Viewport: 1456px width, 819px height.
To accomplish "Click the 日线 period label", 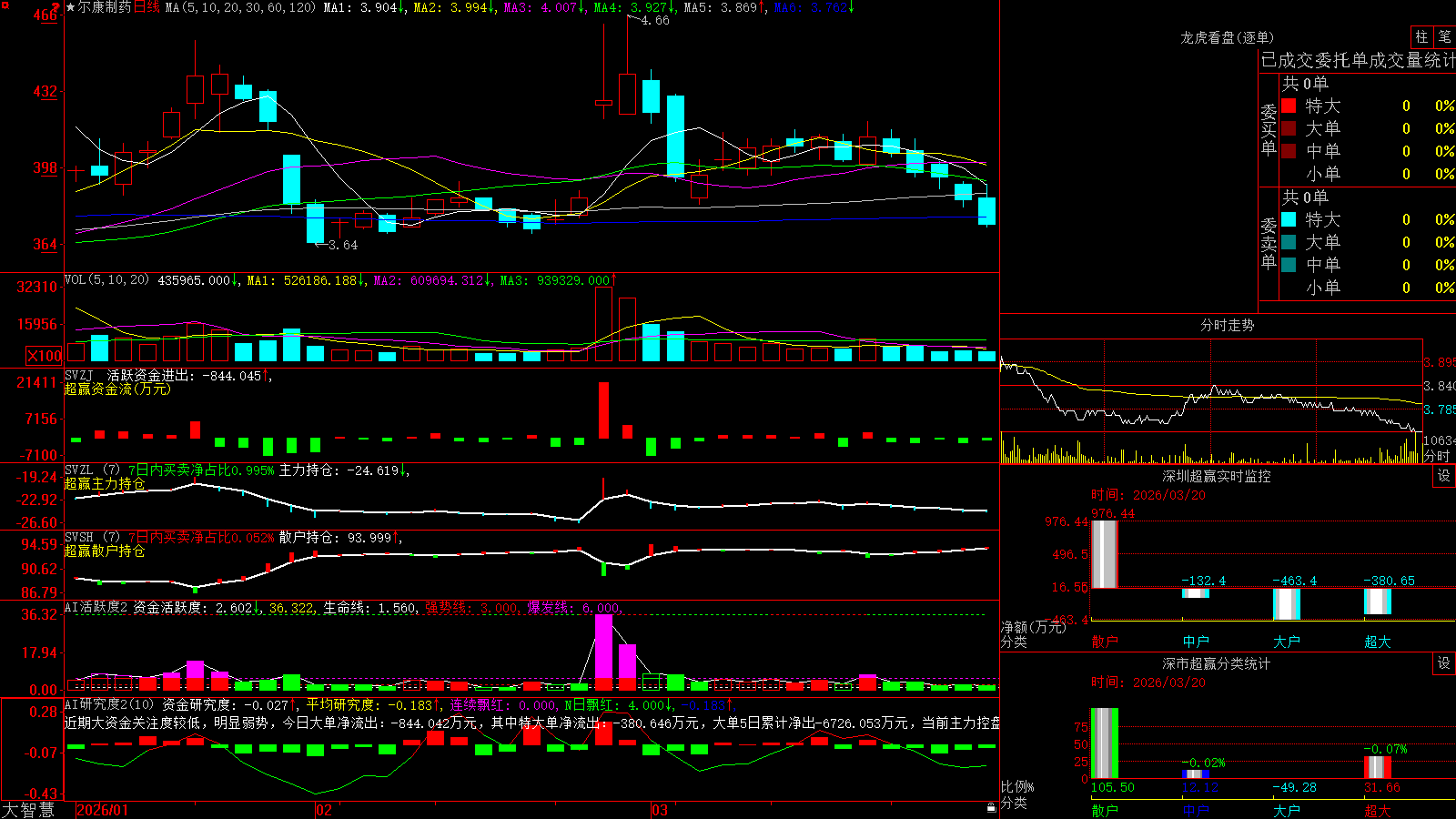I will coord(147,7).
